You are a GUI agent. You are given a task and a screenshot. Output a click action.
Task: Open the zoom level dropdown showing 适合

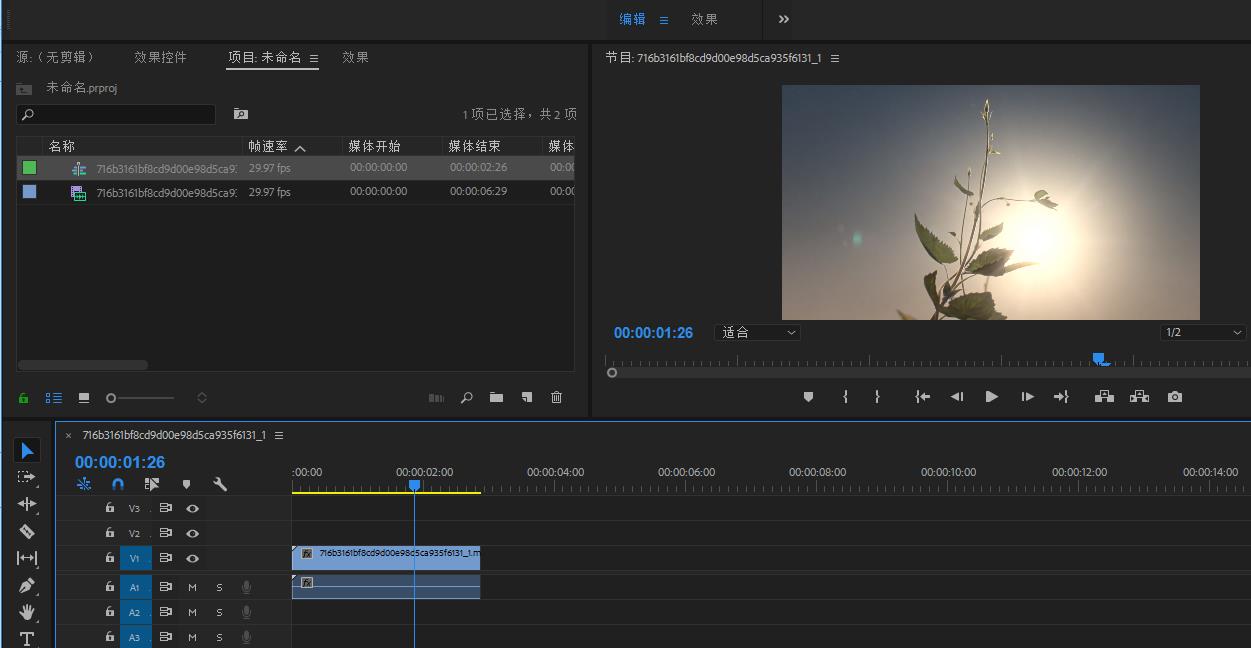[x=757, y=332]
